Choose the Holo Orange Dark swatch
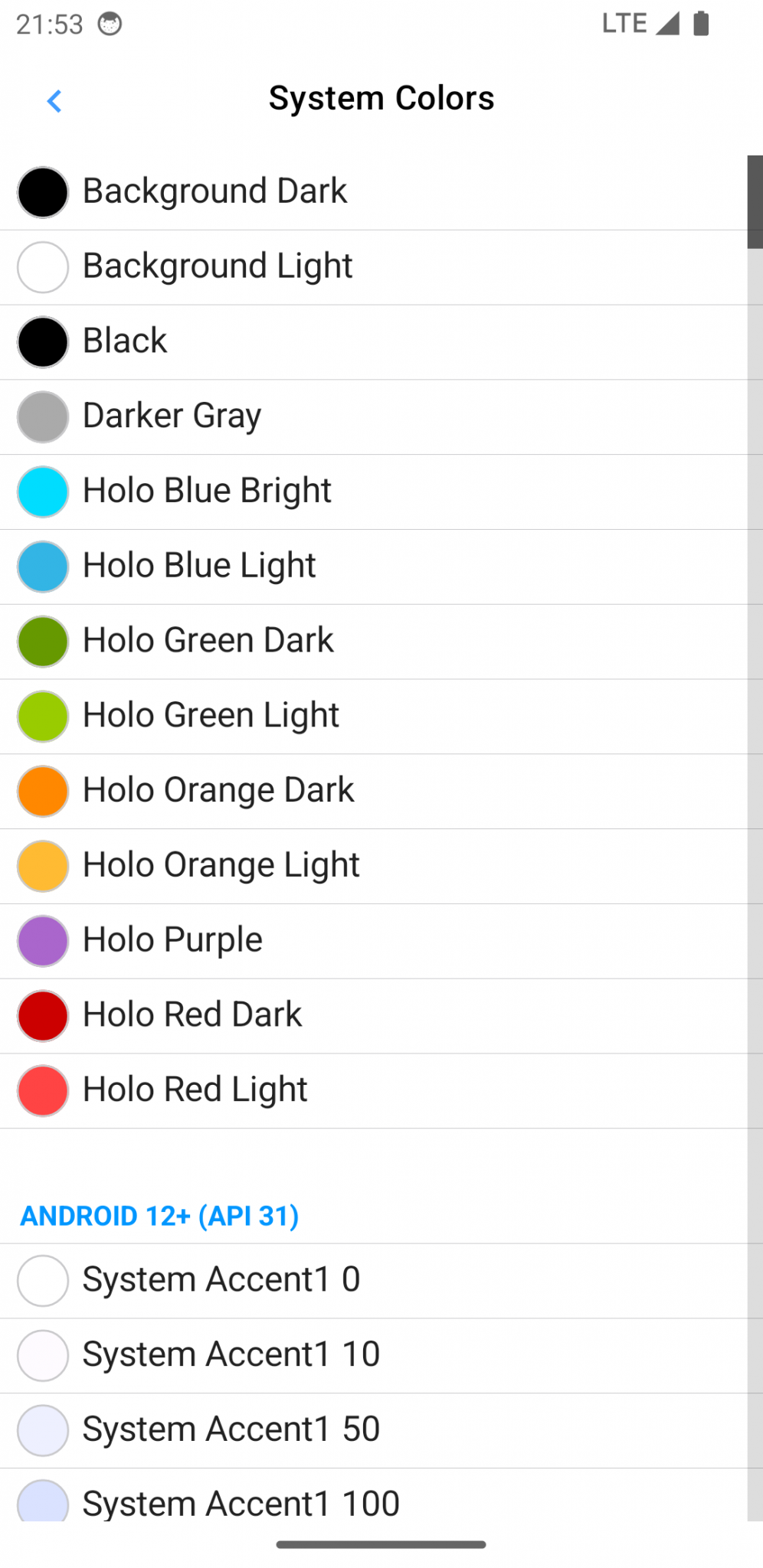Screen dimensions: 763x1568 coord(43,791)
